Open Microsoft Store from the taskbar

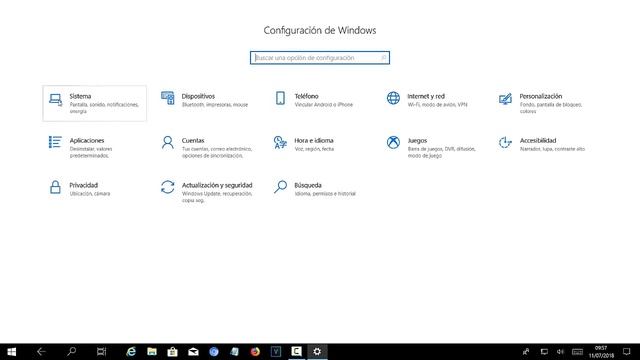[x=173, y=351]
